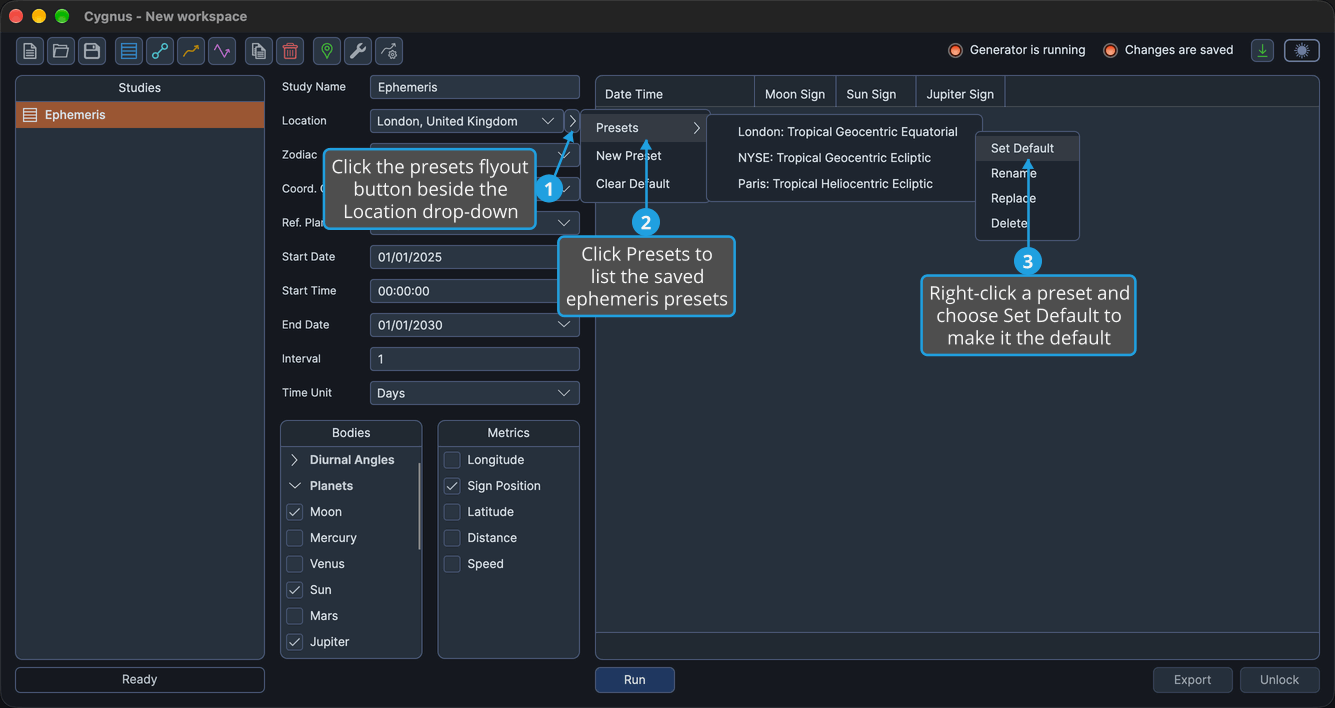Click the Moon Sign column header
1335x708 pixels.
click(x=794, y=94)
